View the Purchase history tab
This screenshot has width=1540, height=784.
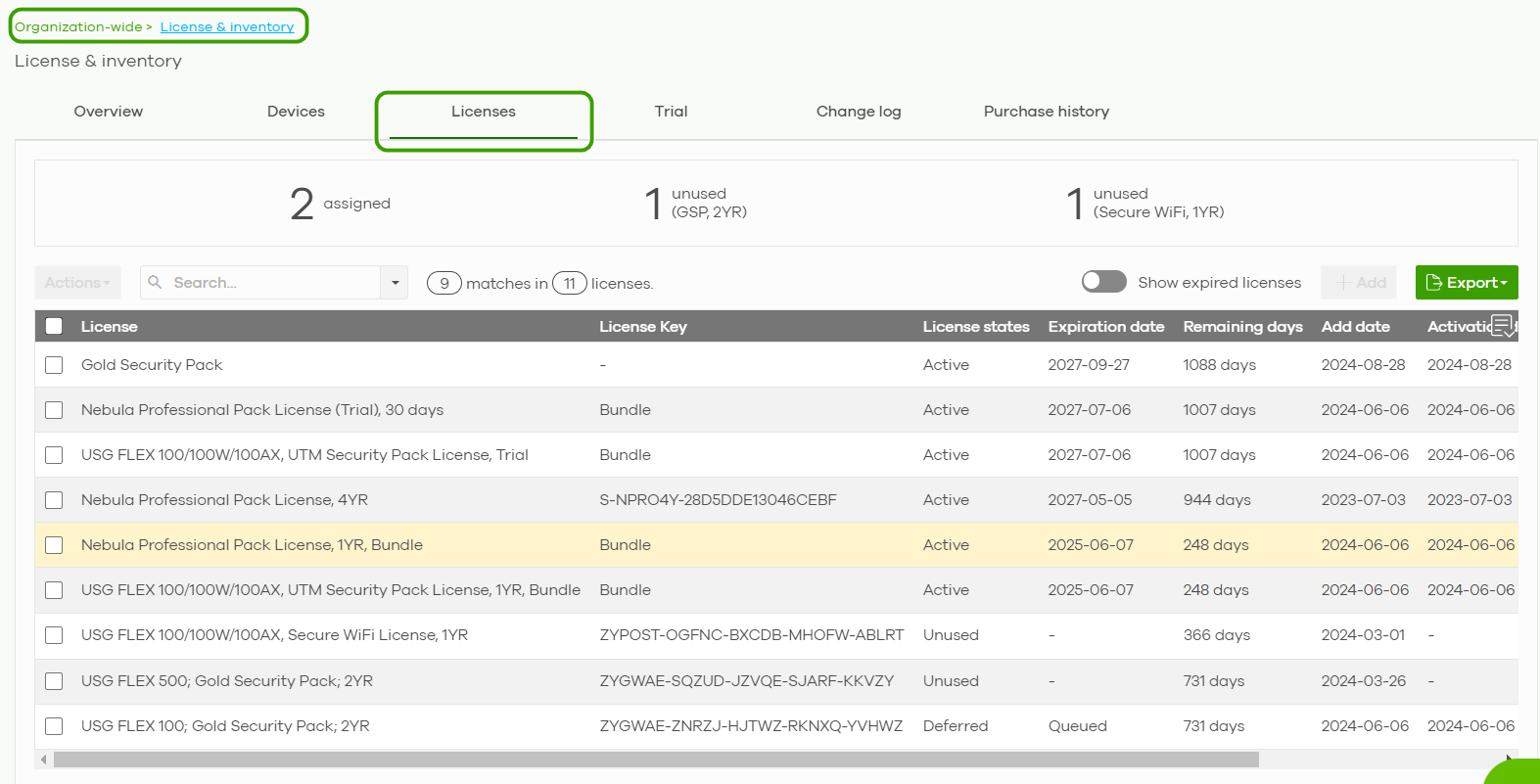tap(1047, 112)
